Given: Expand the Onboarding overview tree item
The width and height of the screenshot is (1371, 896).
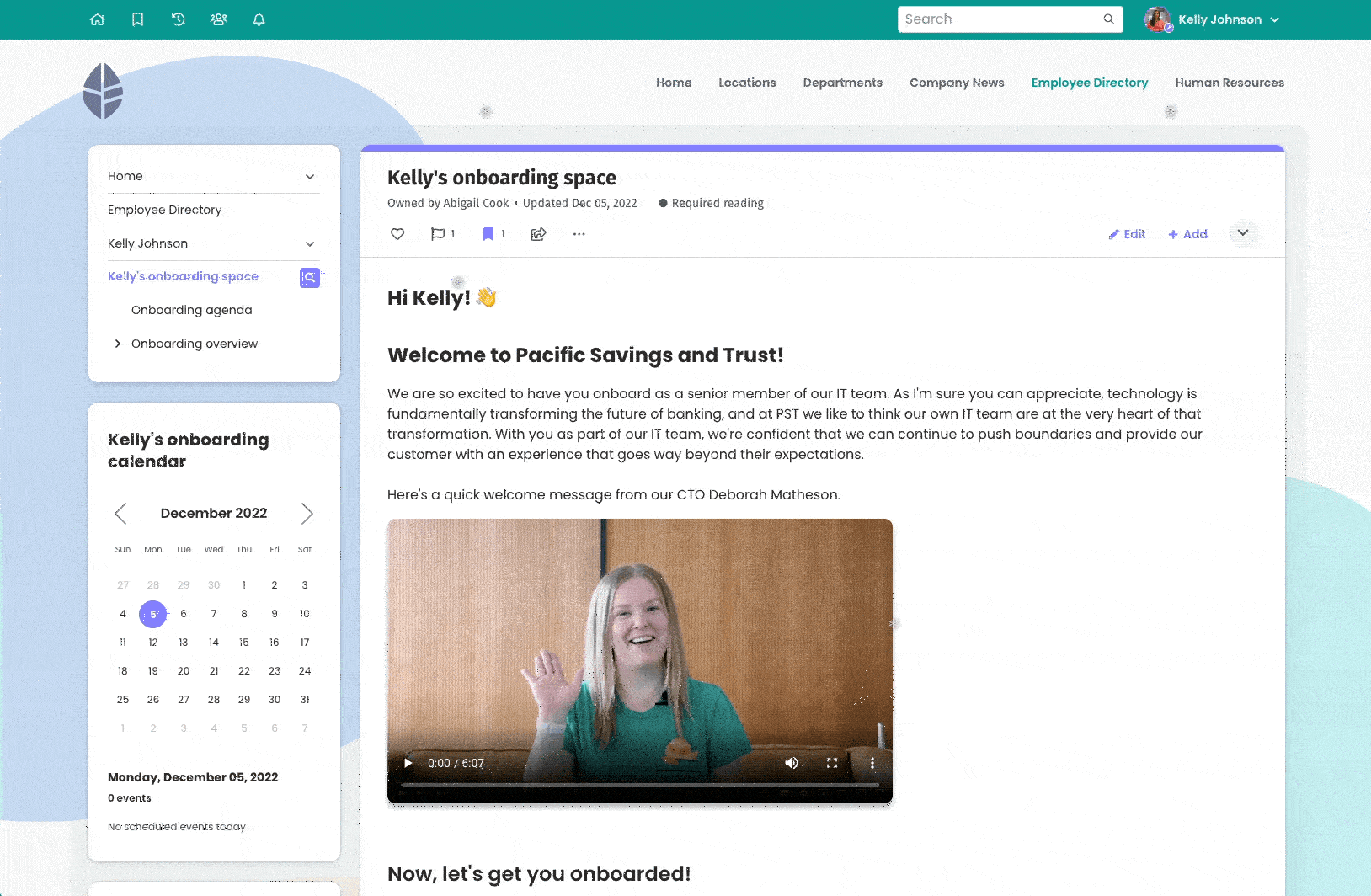Looking at the screenshot, I should point(118,344).
